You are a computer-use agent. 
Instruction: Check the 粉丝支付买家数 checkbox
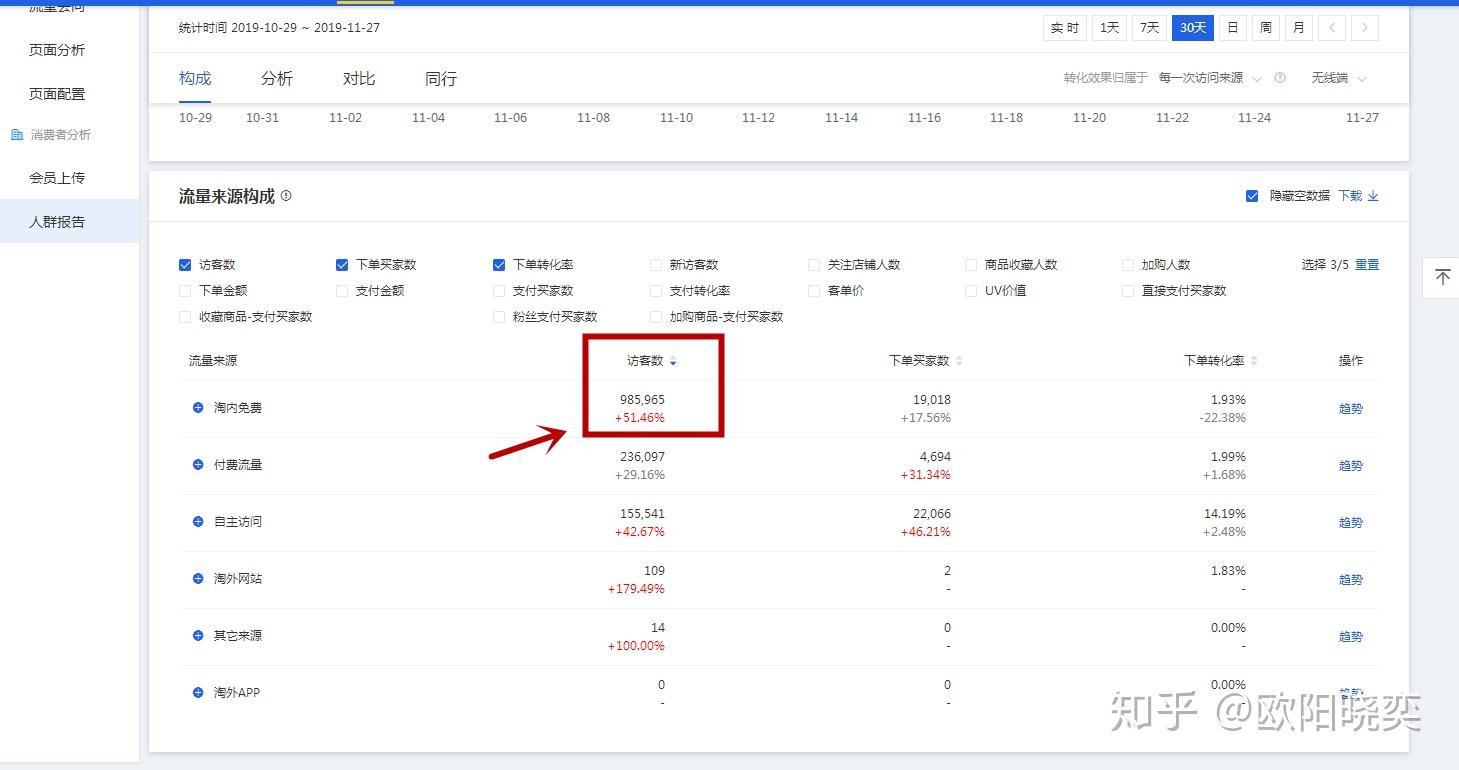[499, 317]
